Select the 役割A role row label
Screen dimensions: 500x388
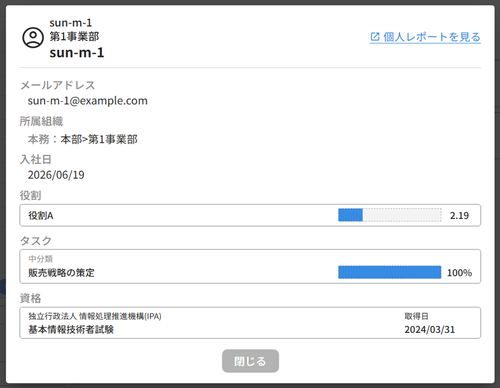41,216
